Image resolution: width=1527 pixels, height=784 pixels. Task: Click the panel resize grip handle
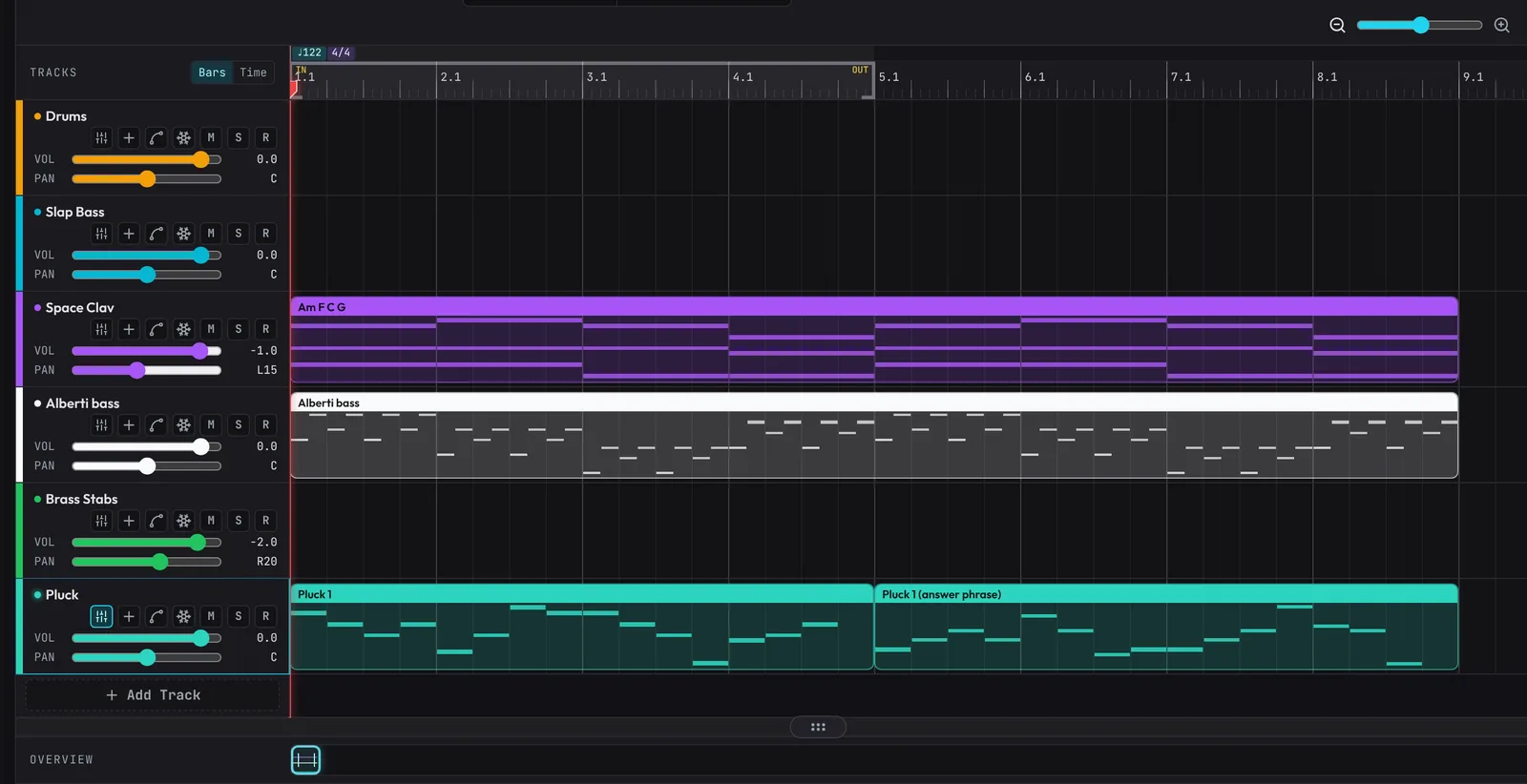click(818, 727)
